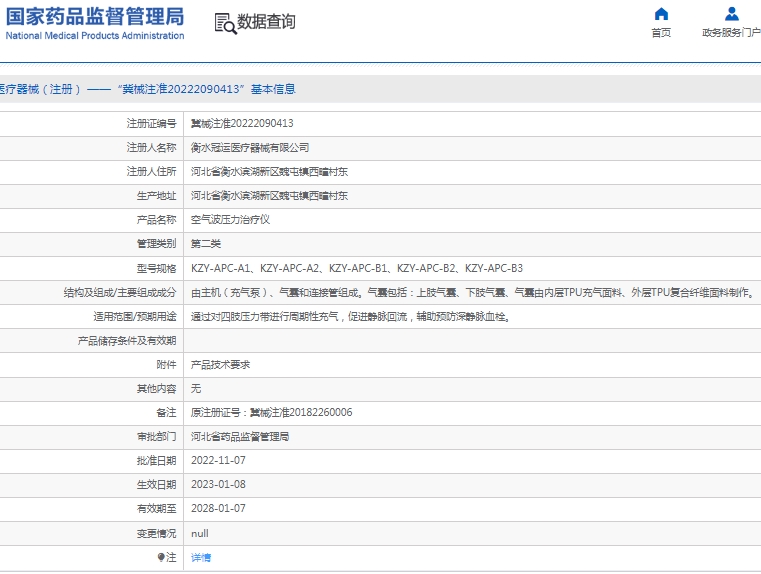Click registrant name 衡水冠运医疗器械有限公司
The width and height of the screenshot is (761, 574).
[250, 148]
